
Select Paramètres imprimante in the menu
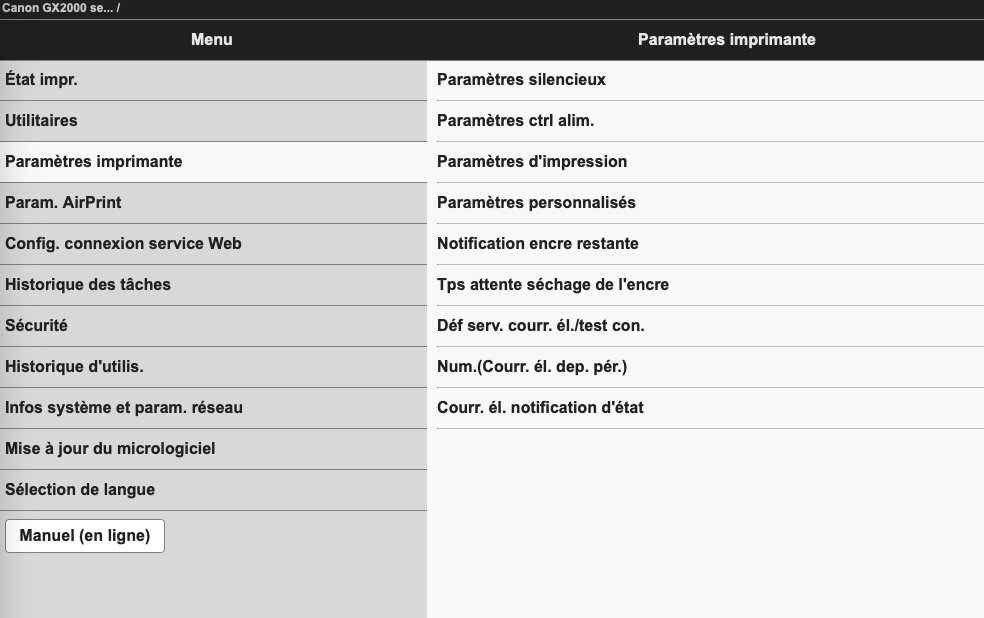[x=94, y=162]
